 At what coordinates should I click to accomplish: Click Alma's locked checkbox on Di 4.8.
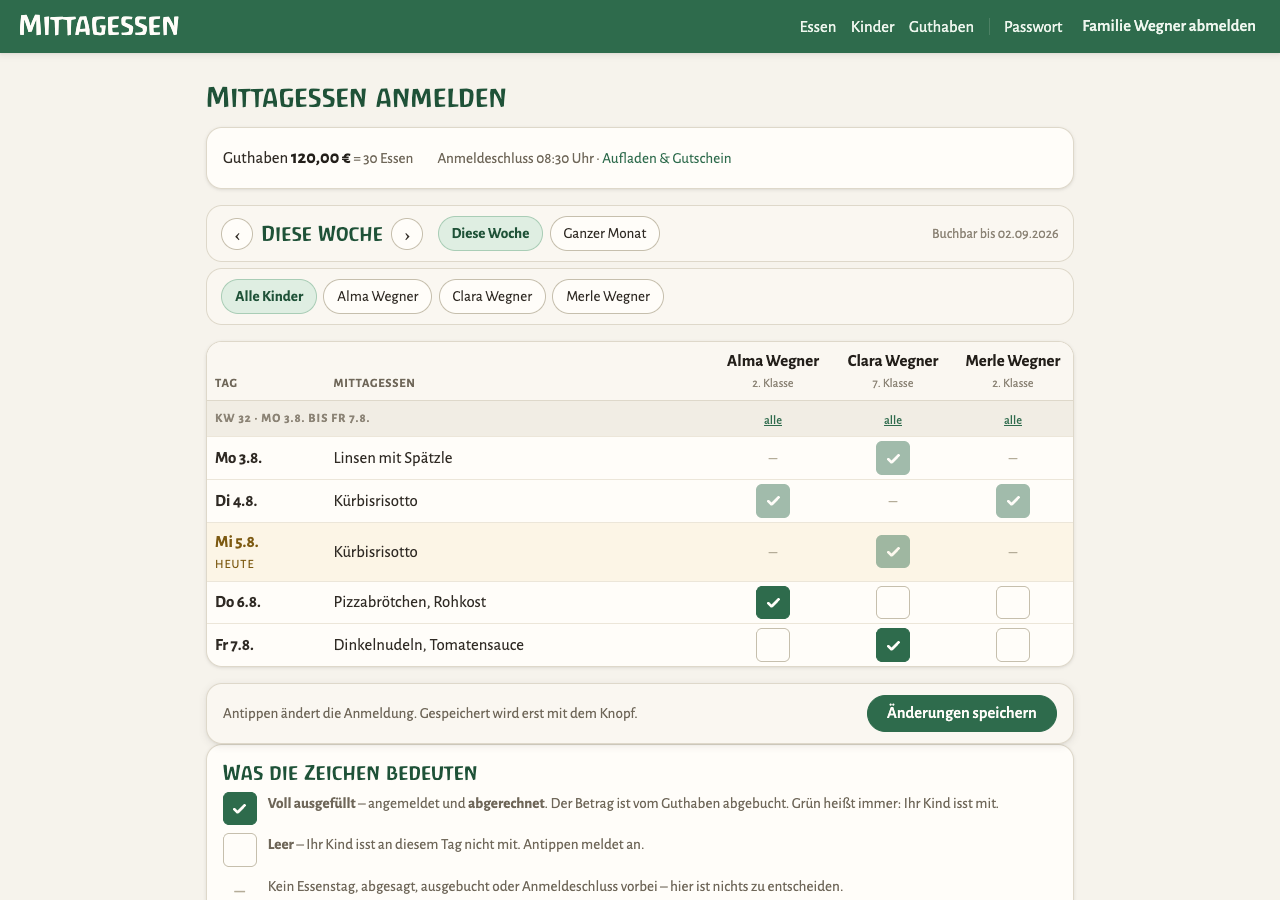[773, 501]
